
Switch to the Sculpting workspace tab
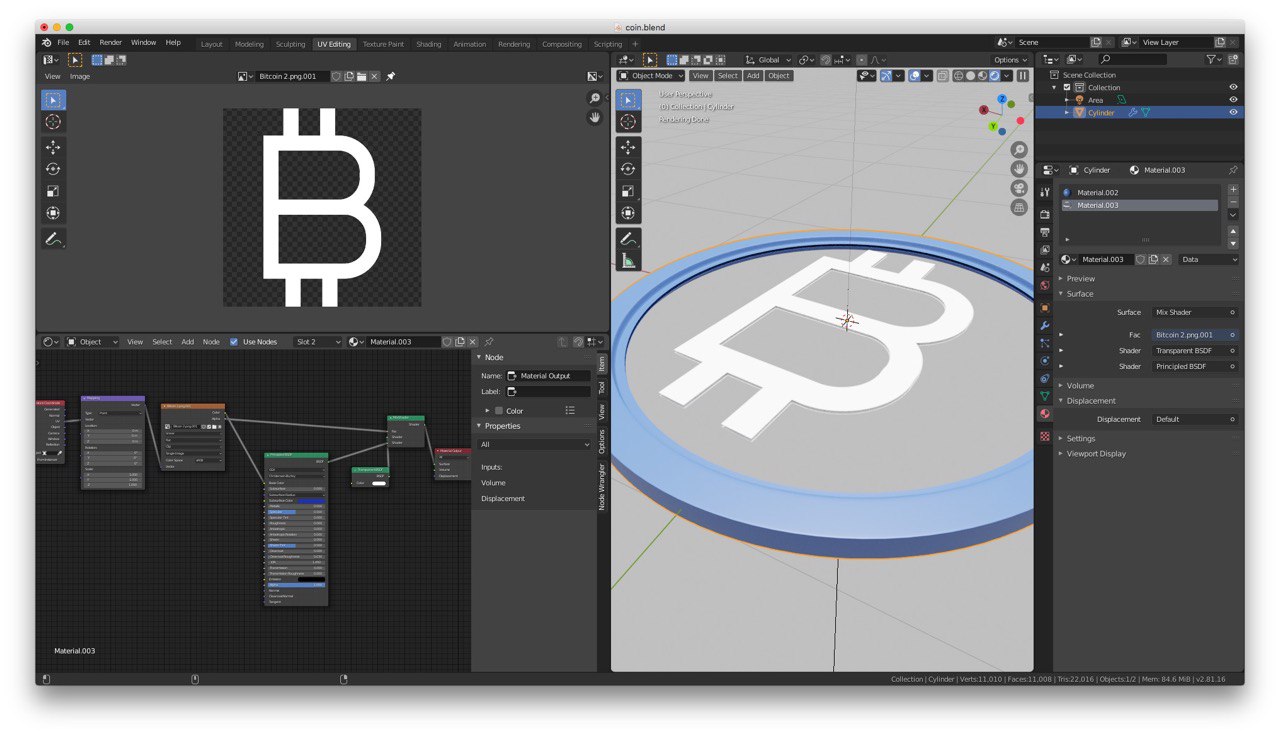pyautogui.click(x=290, y=44)
